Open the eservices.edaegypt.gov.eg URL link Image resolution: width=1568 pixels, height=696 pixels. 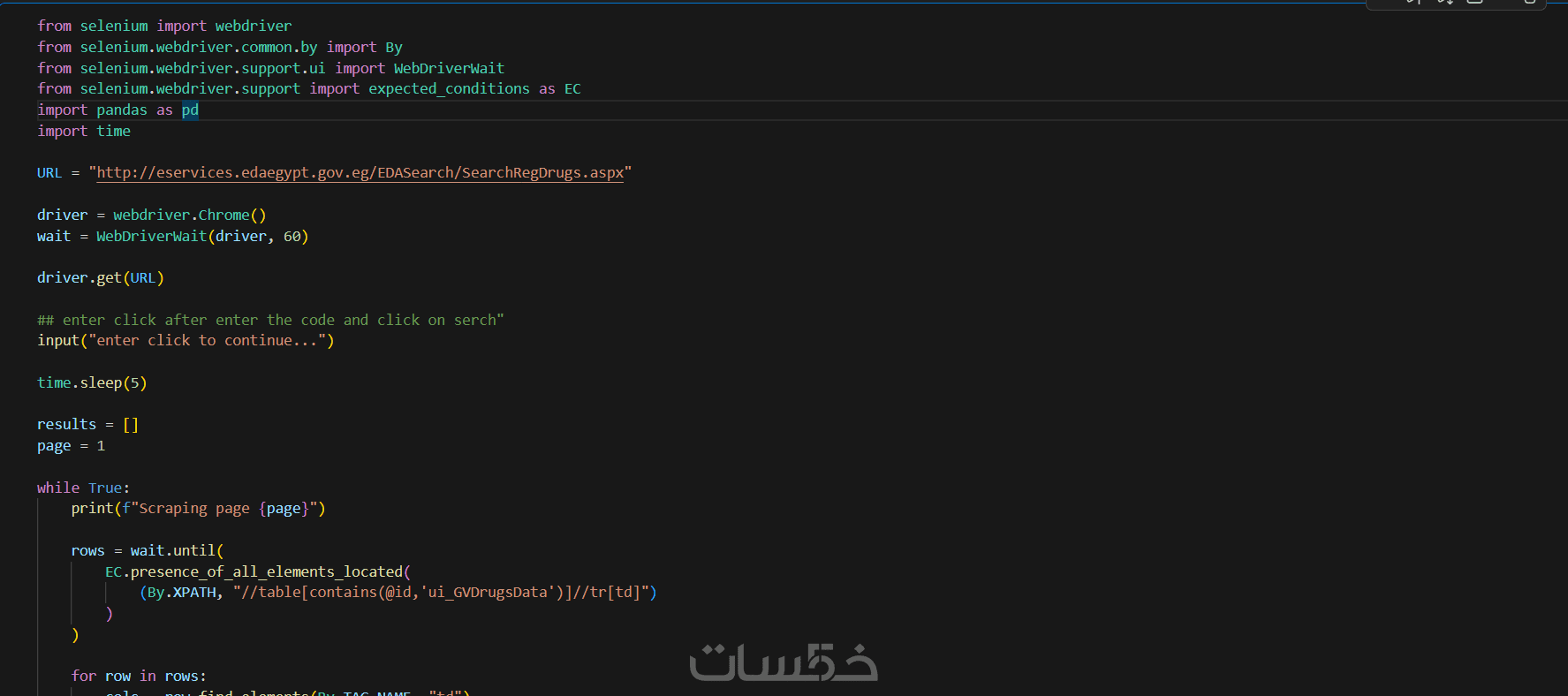click(360, 173)
